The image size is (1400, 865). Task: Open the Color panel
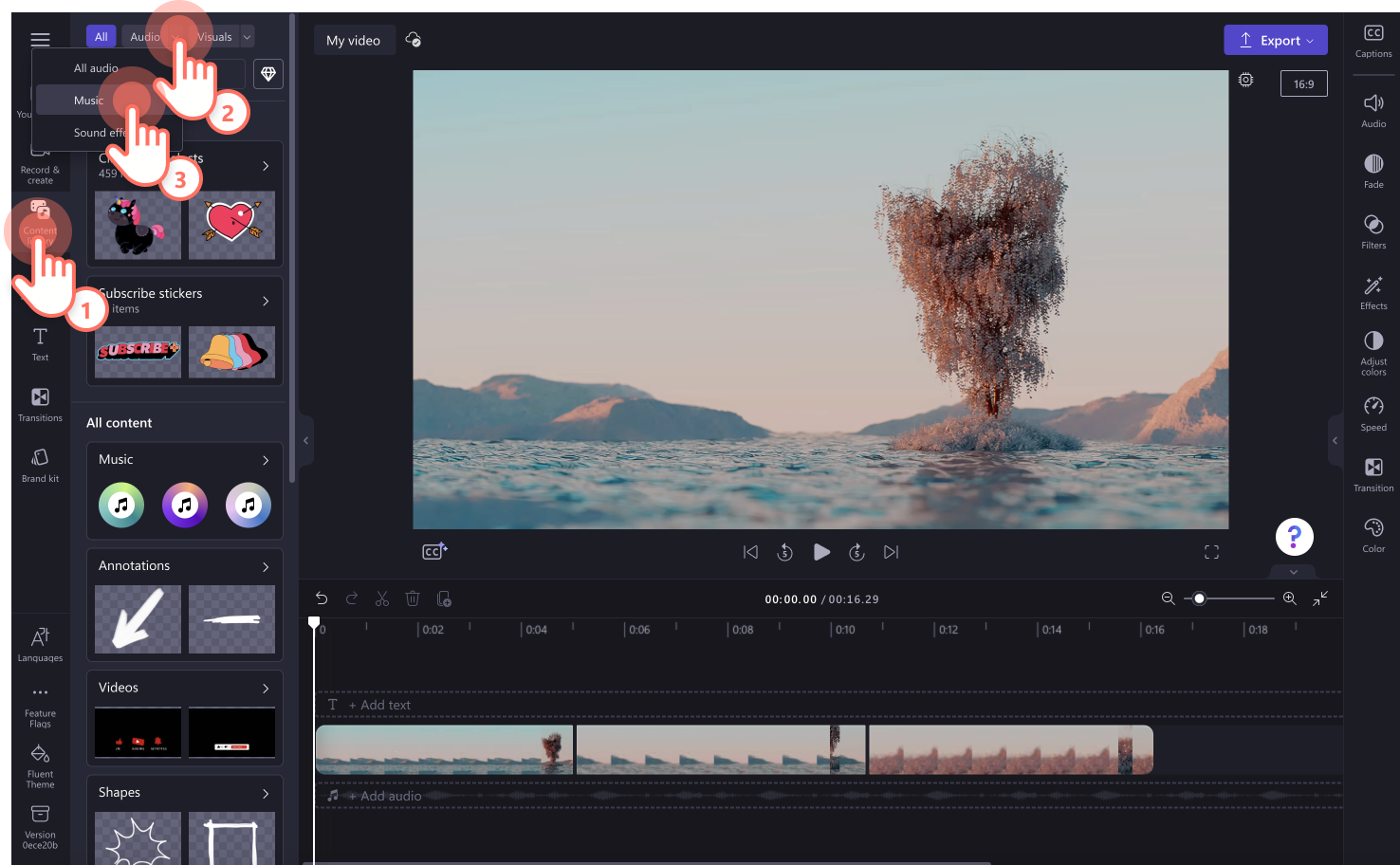1373,536
